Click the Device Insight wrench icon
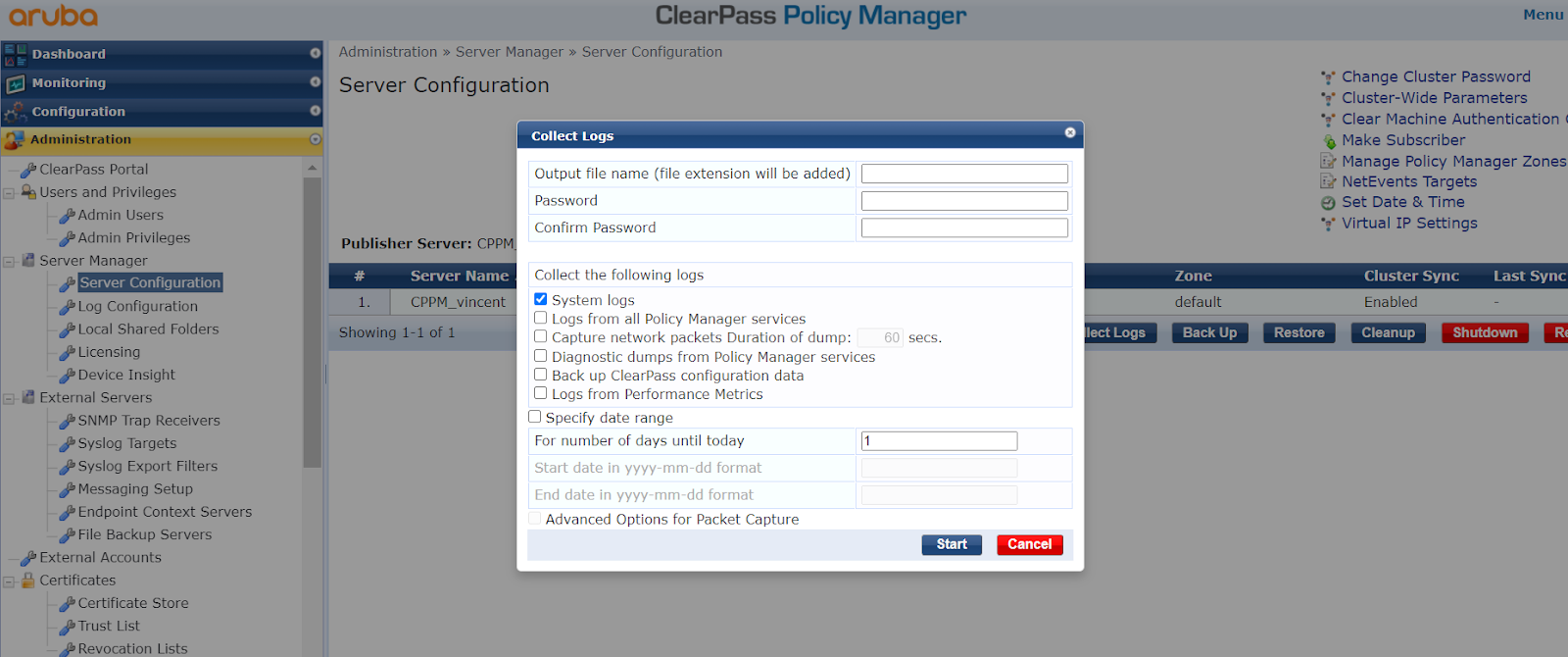 (x=67, y=376)
